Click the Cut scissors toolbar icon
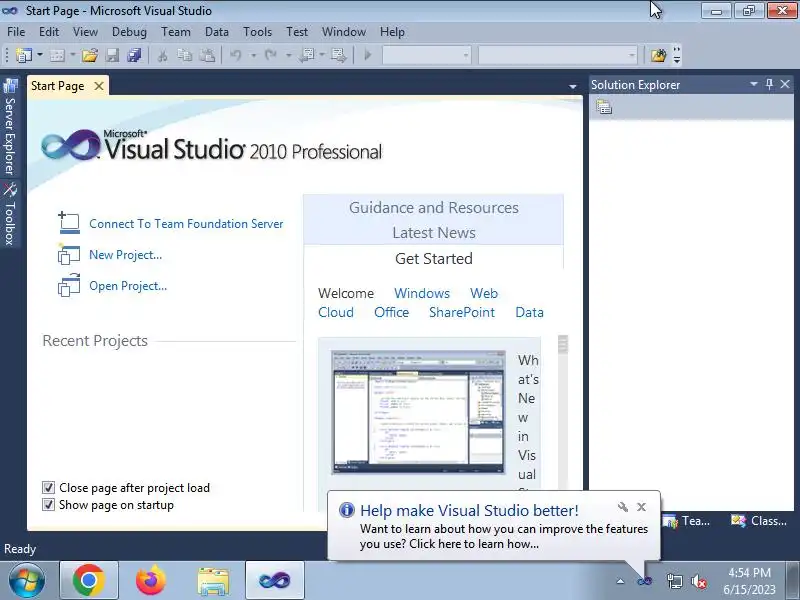The image size is (800, 600). point(163,55)
